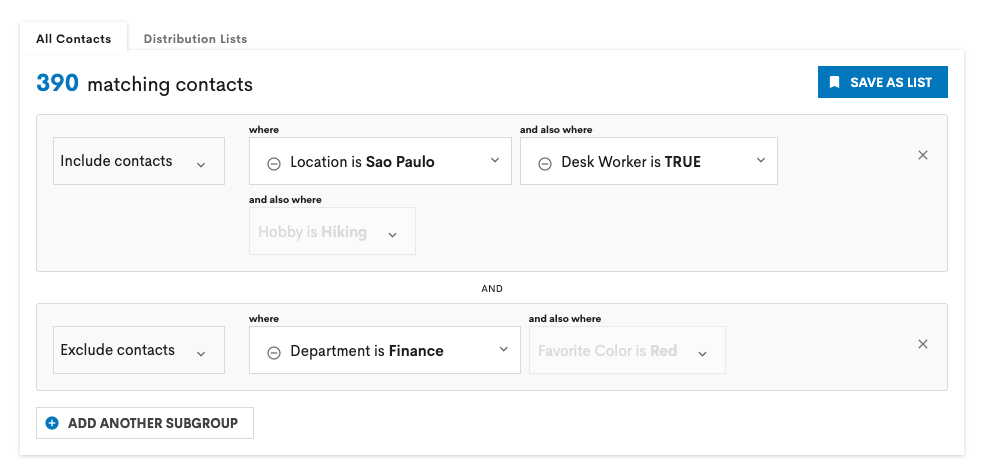Click the SAVE AS LIST button
This screenshot has height=472, width=981.
883,82
